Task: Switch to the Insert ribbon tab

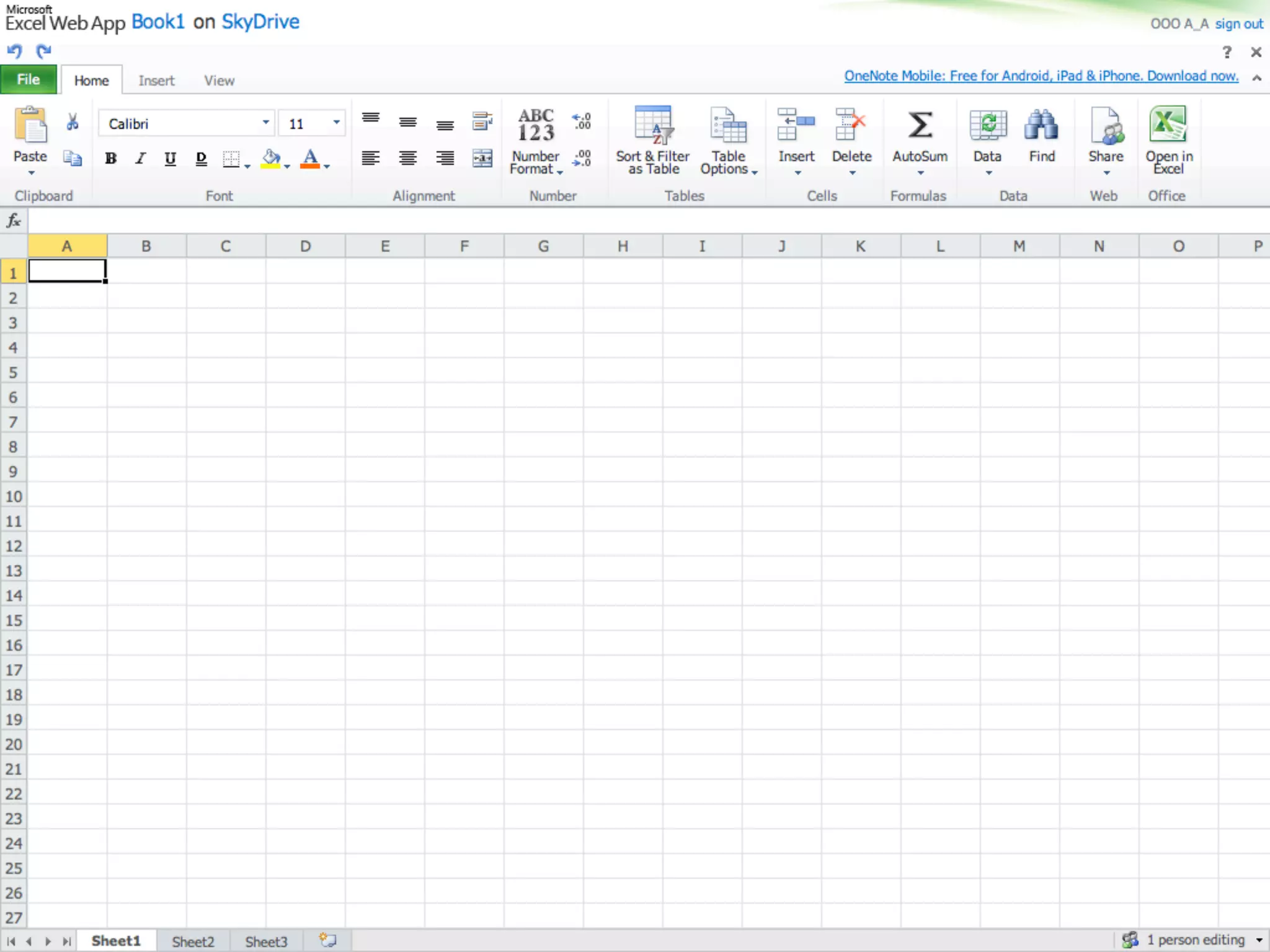Action: click(156, 81)
